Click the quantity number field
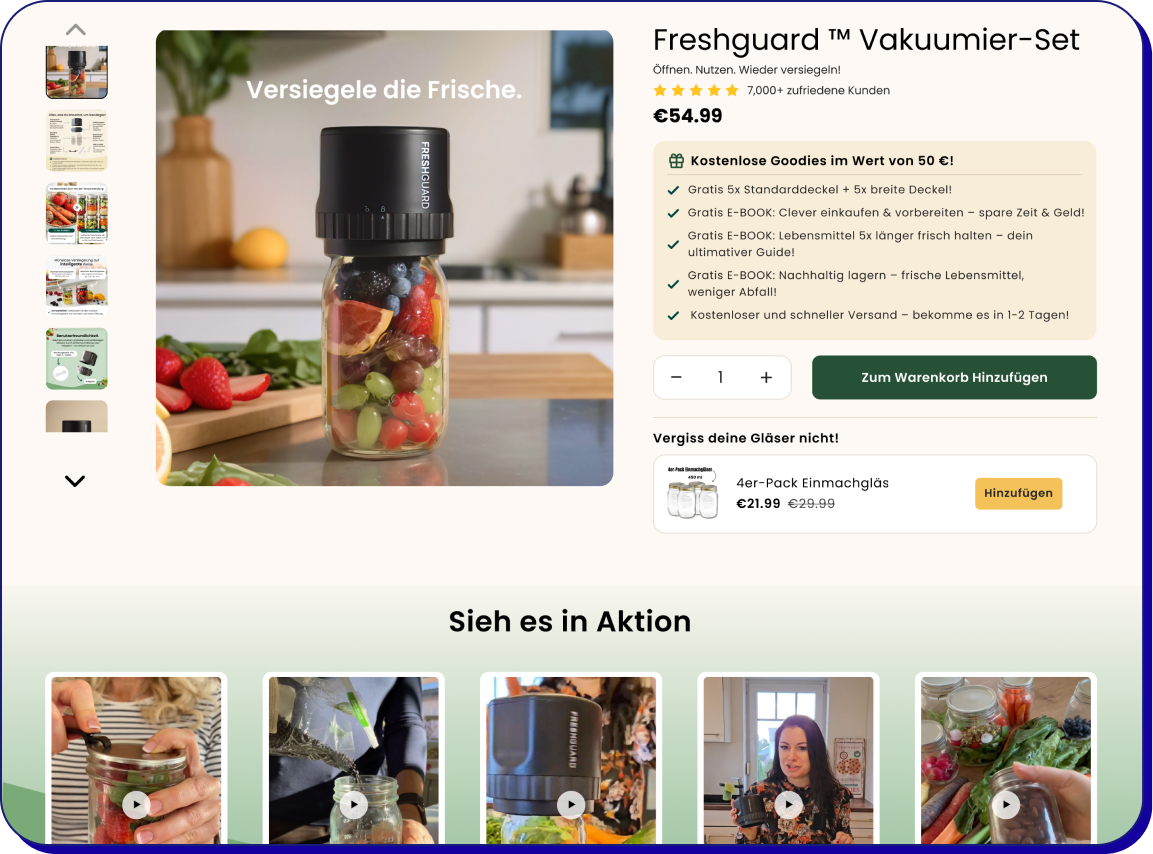Screen dimensions: 1153x854 tap(721, 377)
